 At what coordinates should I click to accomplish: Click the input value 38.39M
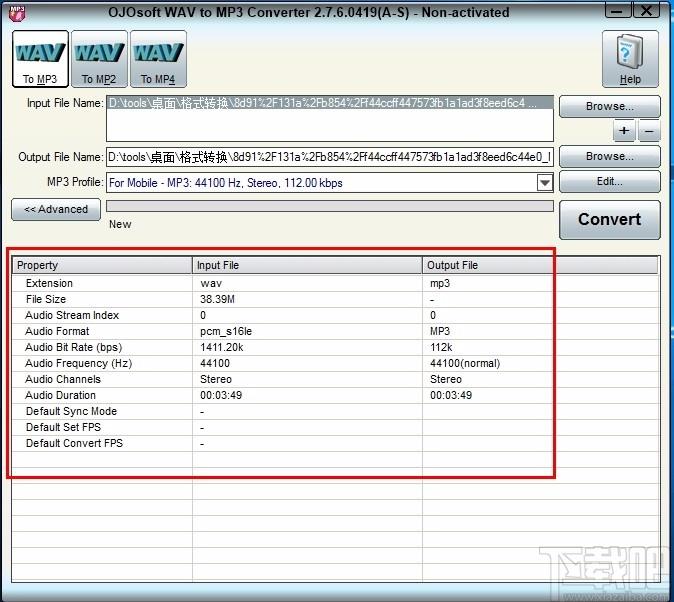click(x=217, y=299)
